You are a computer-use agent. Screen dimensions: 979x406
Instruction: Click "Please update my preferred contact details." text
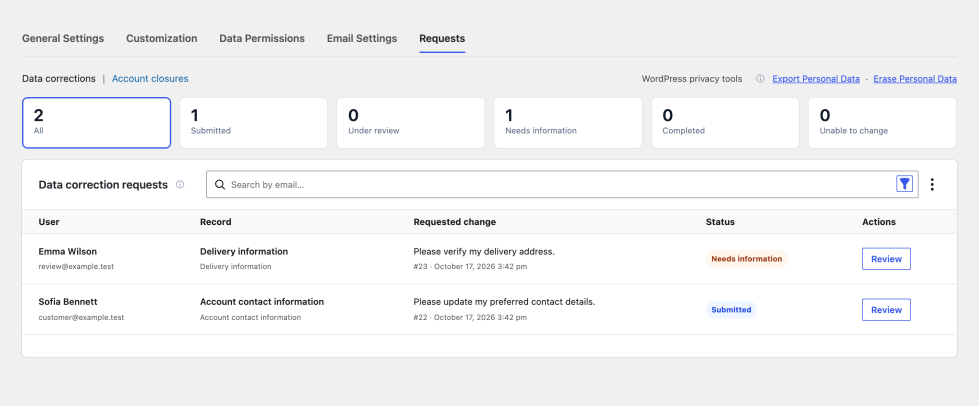pos(504,302)
